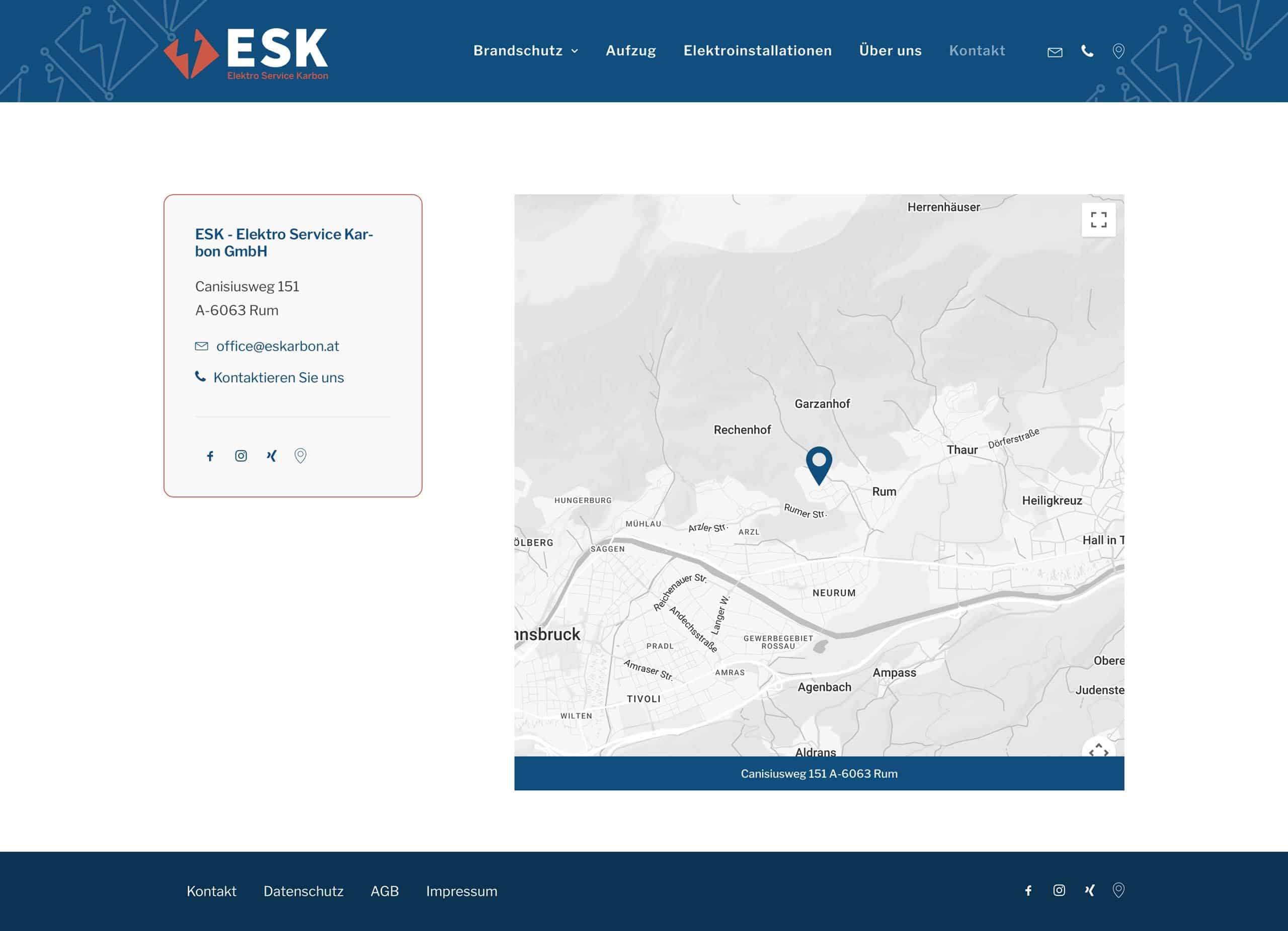Screen dimensions: 1288x931
Task: Click PRADL label on map
Action: click(660, 646)
